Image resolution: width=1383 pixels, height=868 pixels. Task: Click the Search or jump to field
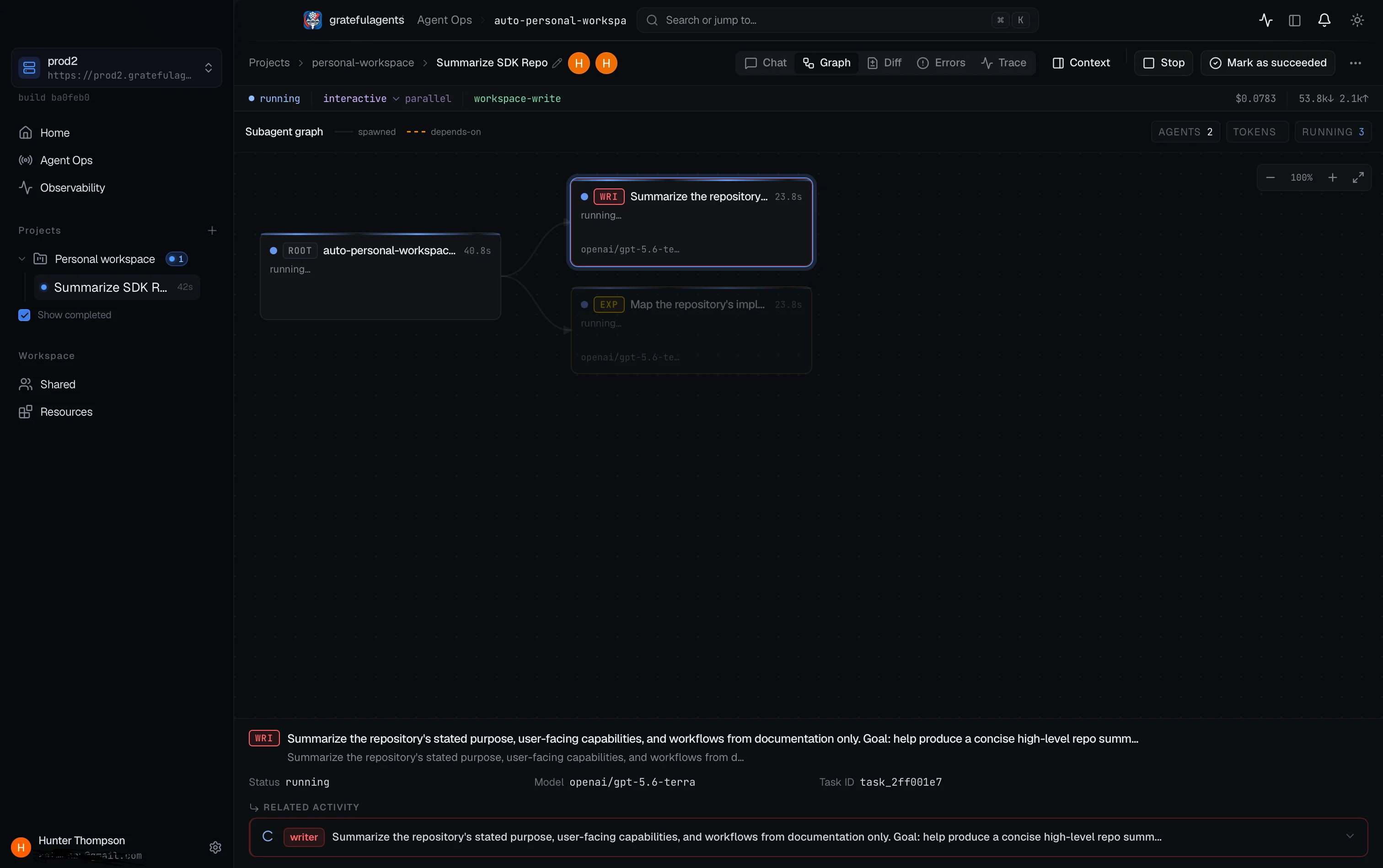[x=837, y=20]
